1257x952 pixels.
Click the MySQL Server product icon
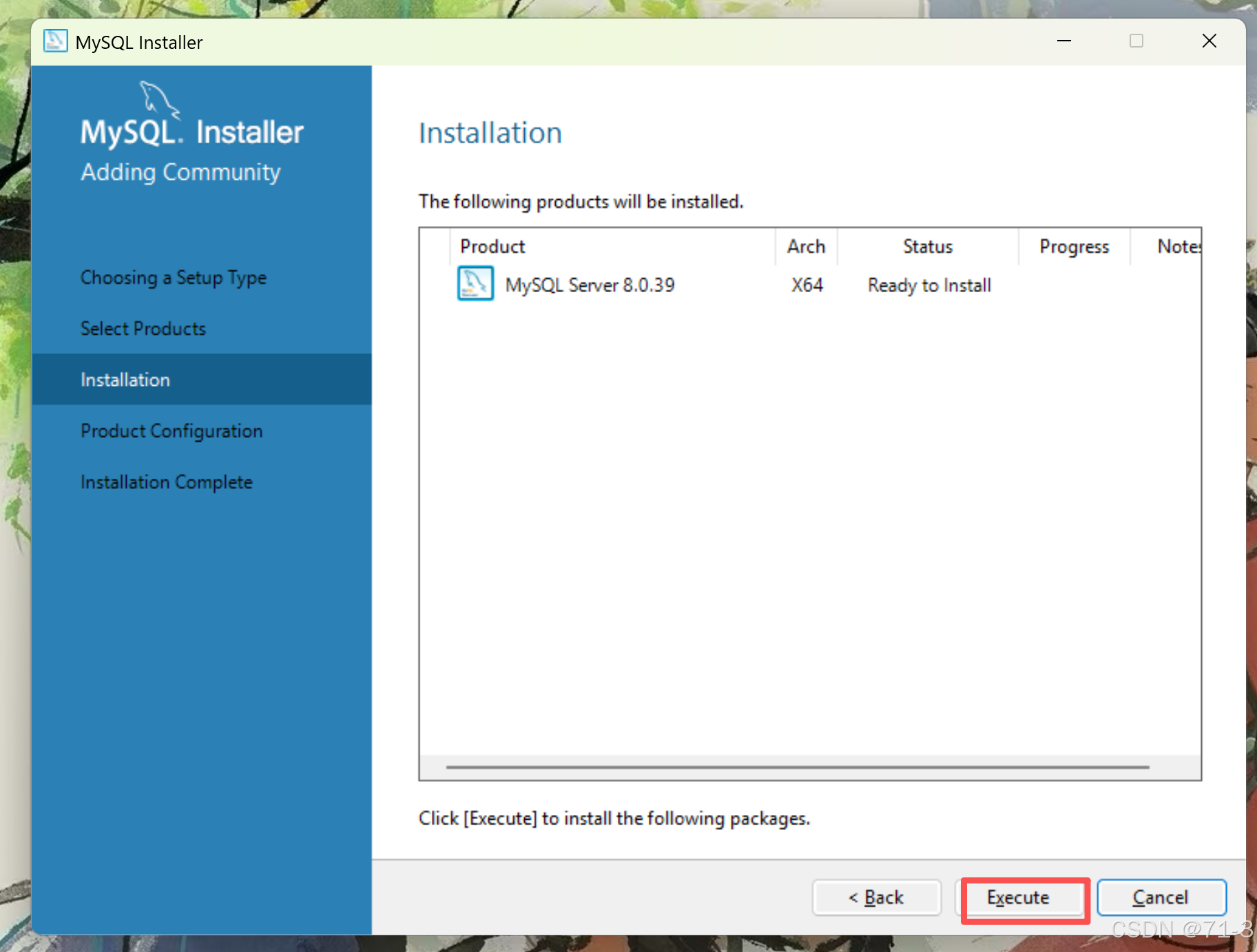pyautogui.click(x=475, y=283)
